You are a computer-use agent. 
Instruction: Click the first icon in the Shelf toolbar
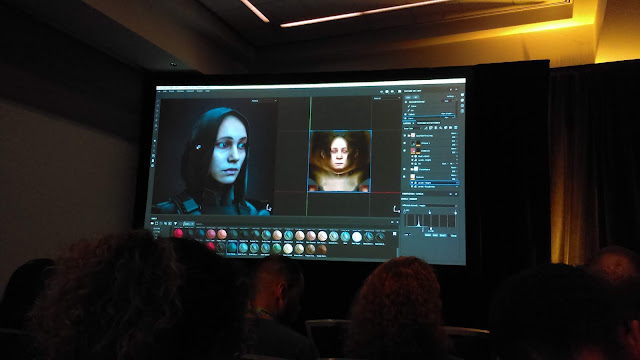pyautogui.click(x=152, y=223)
